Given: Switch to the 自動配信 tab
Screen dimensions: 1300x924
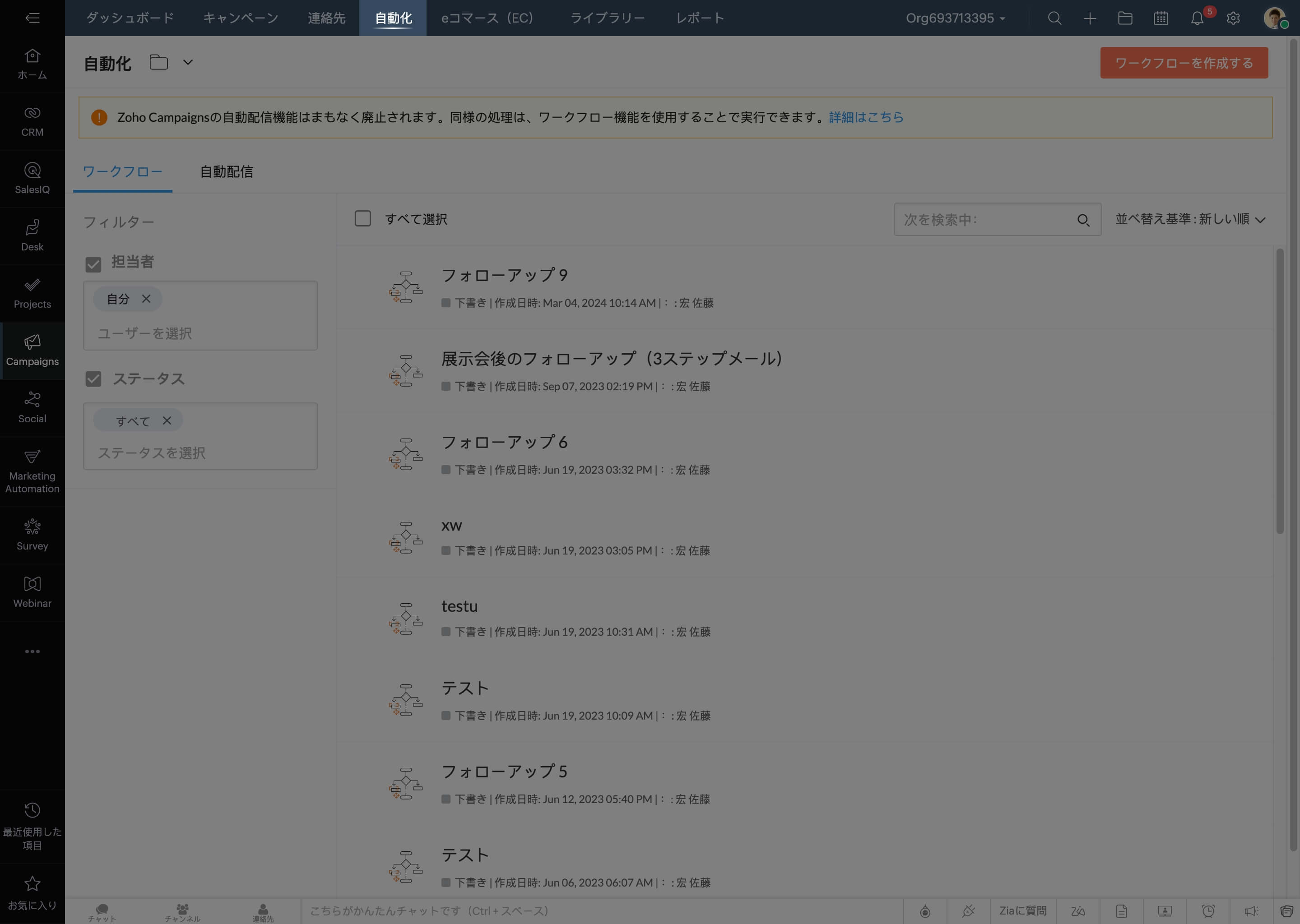Looking at the screenshot, I should coord(226,171).
